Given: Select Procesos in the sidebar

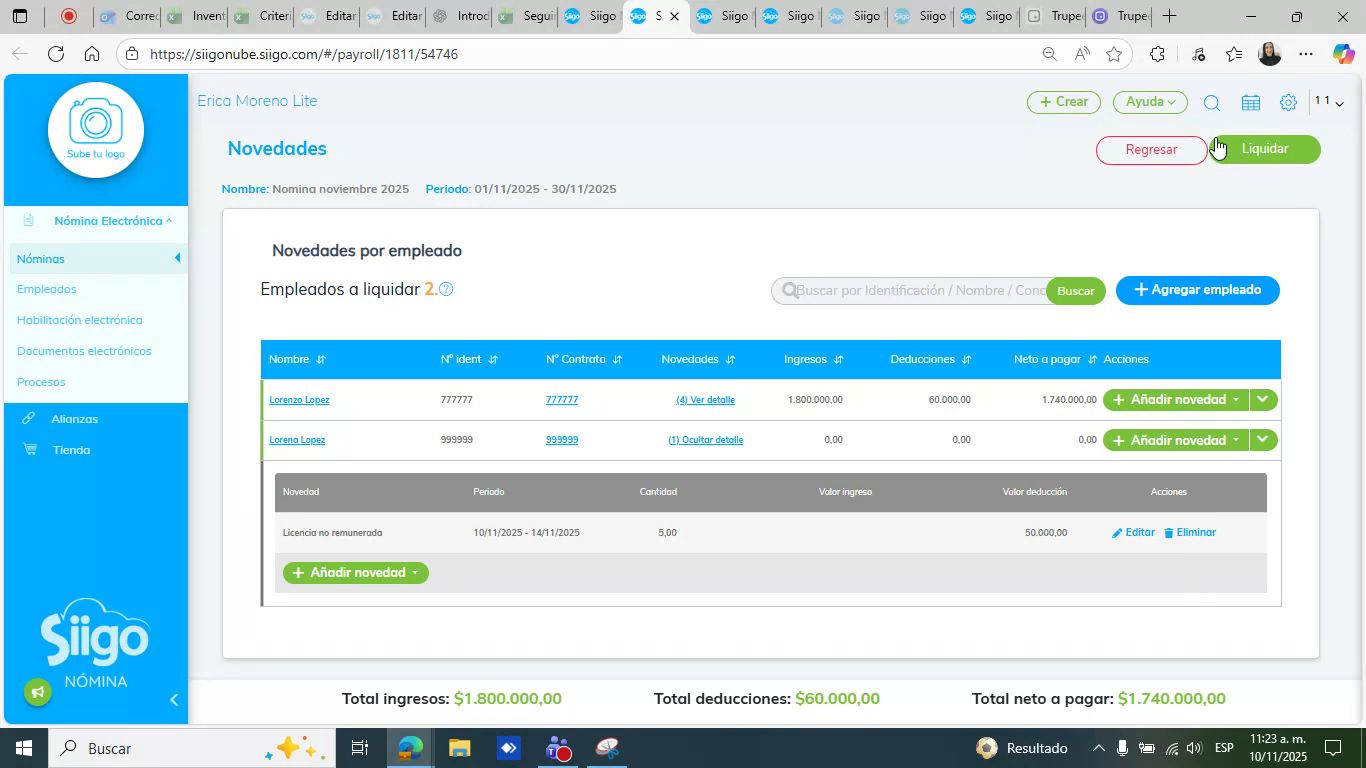Looking at the screenshot, I should pos(41,382).
